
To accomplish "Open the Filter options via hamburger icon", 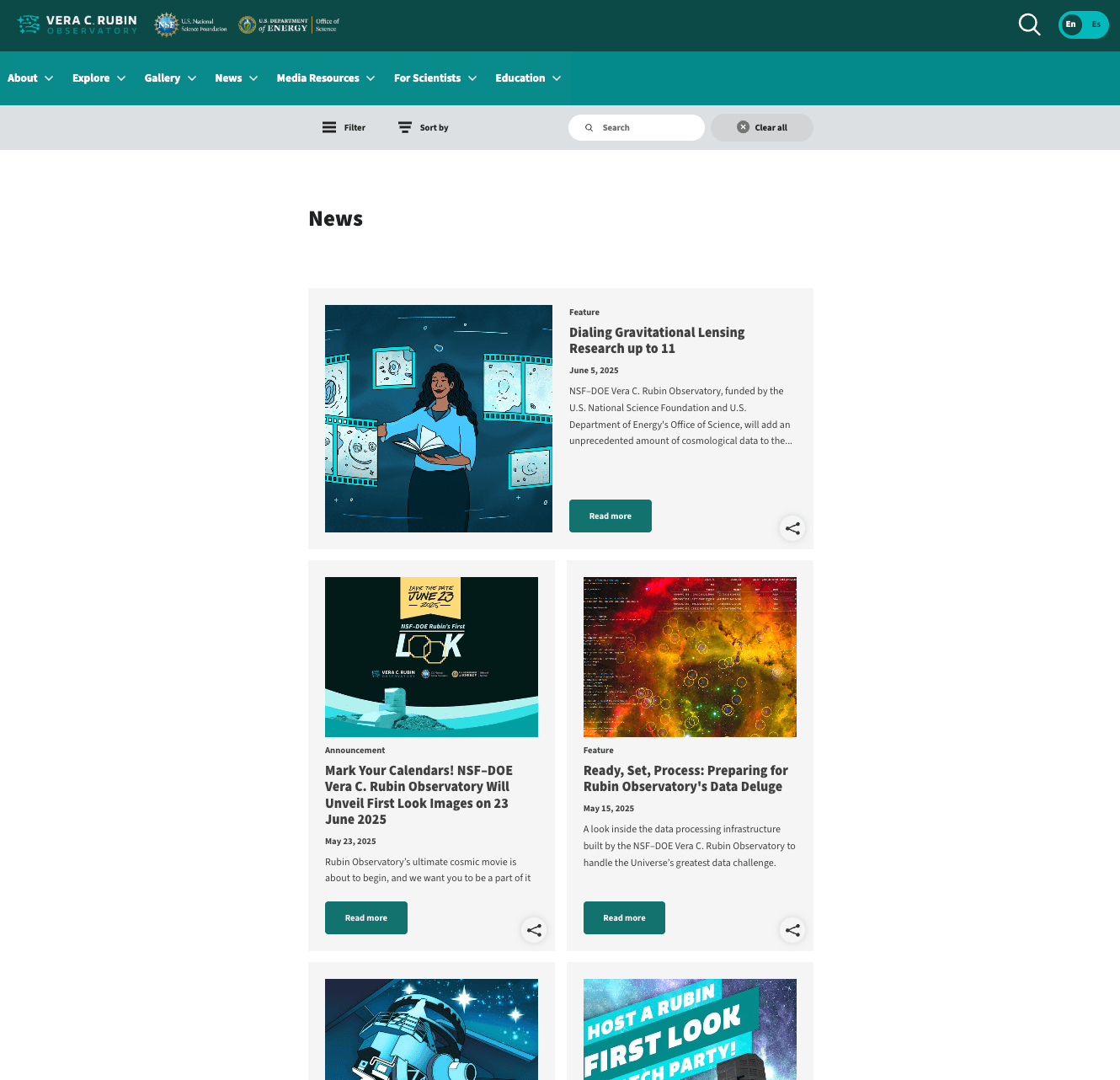I will pyautogui.click(x=329, y=127).
